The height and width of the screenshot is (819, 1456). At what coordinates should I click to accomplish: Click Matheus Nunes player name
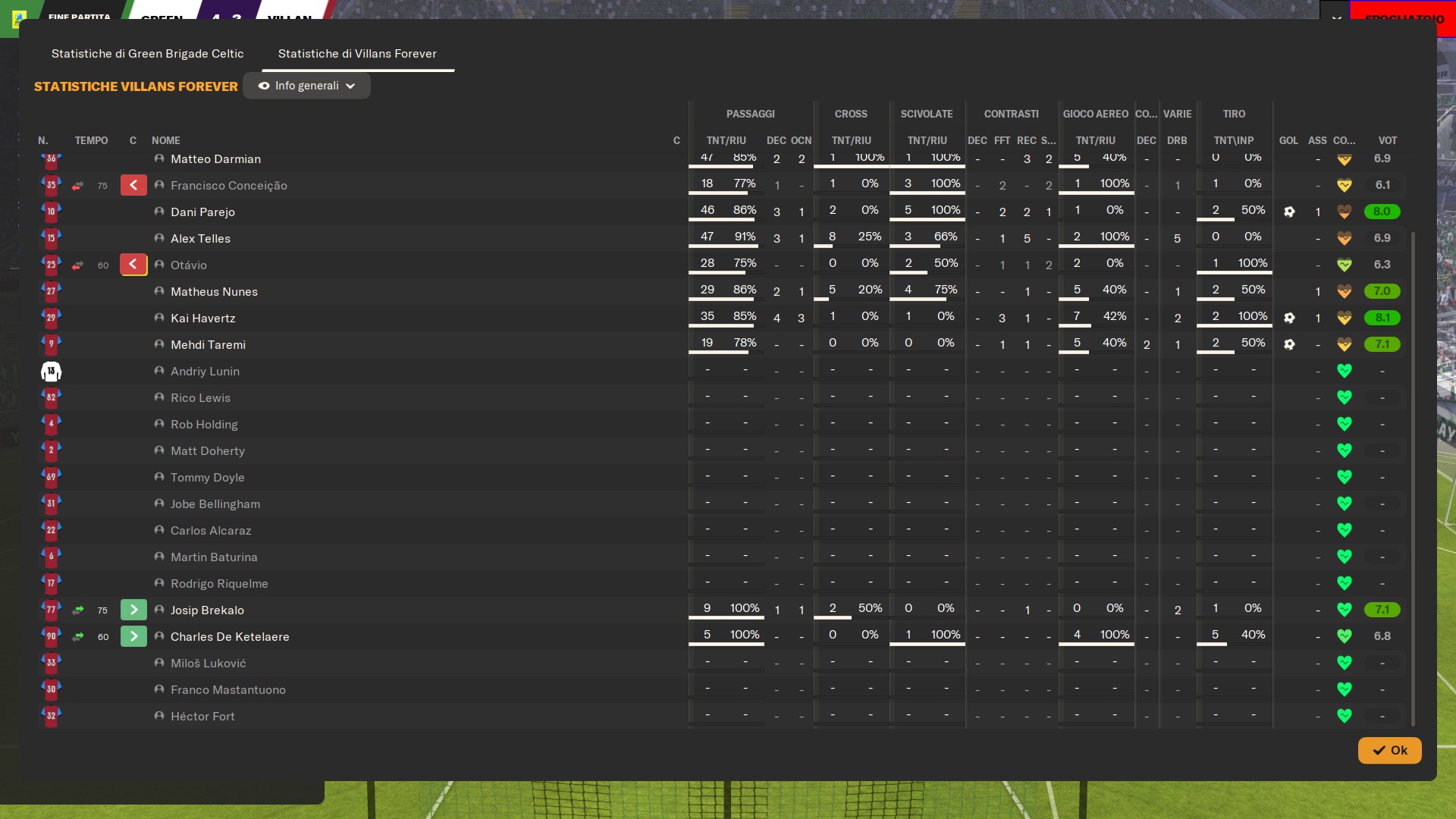pyautogui.click(x=214, y=291)
